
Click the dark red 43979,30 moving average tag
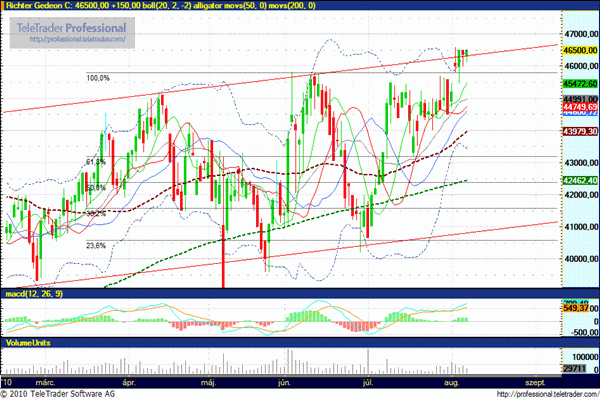point(580,131)
